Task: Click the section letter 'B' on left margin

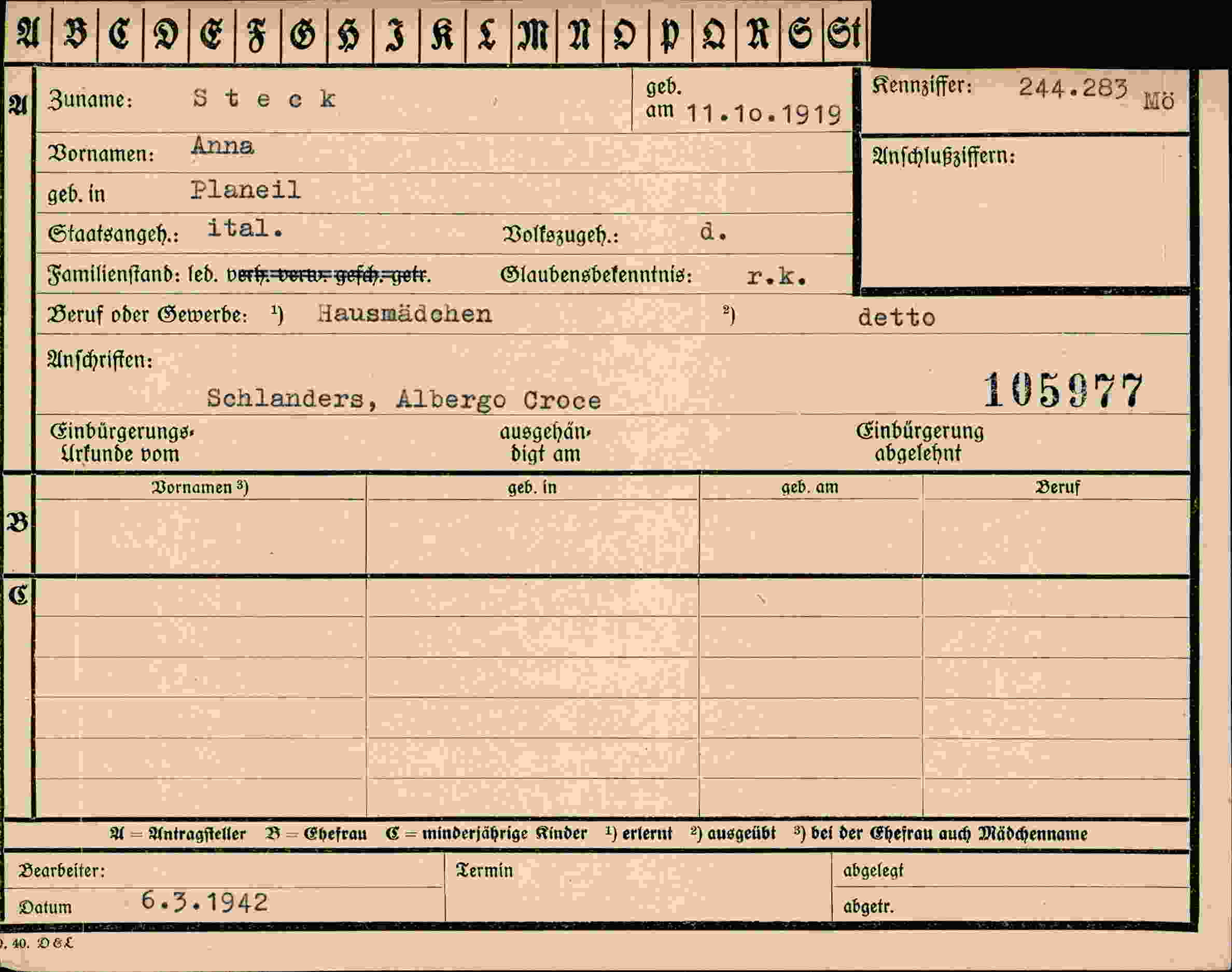Action: click(17, 522)
